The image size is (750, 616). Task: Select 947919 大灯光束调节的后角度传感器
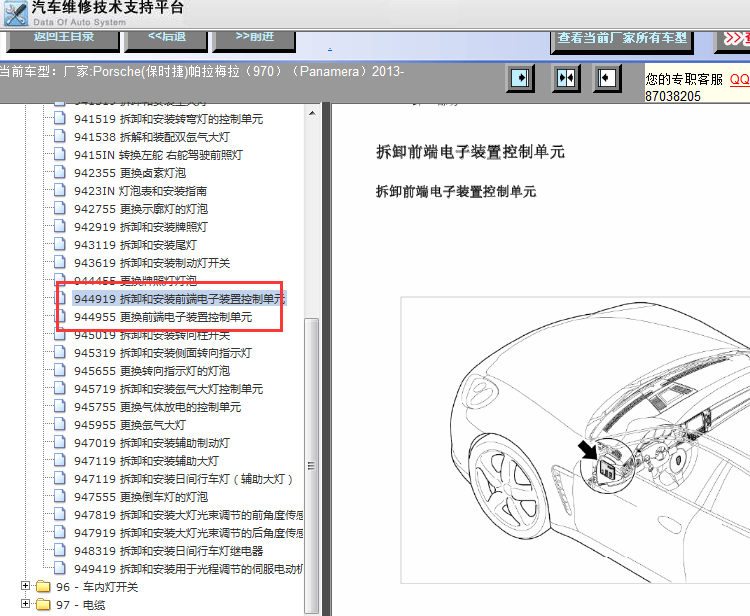[x=188, y=533]
